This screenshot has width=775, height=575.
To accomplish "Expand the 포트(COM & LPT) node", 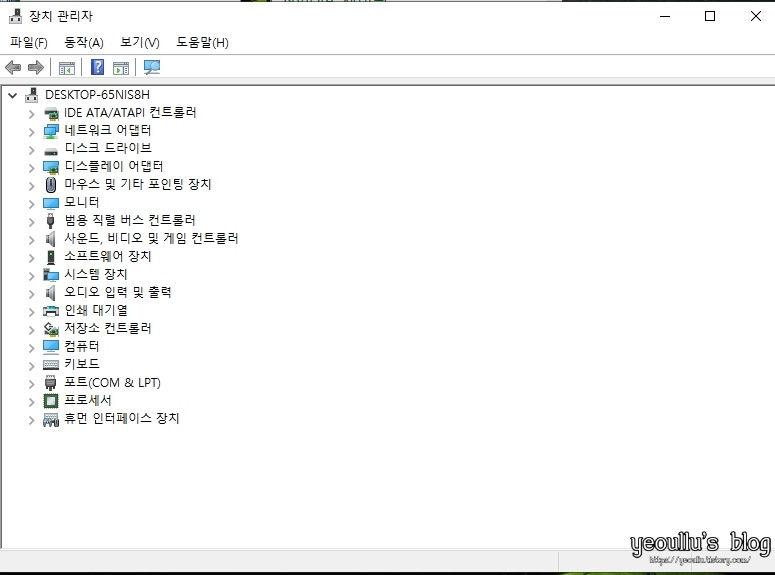I will tap(32, 384).
